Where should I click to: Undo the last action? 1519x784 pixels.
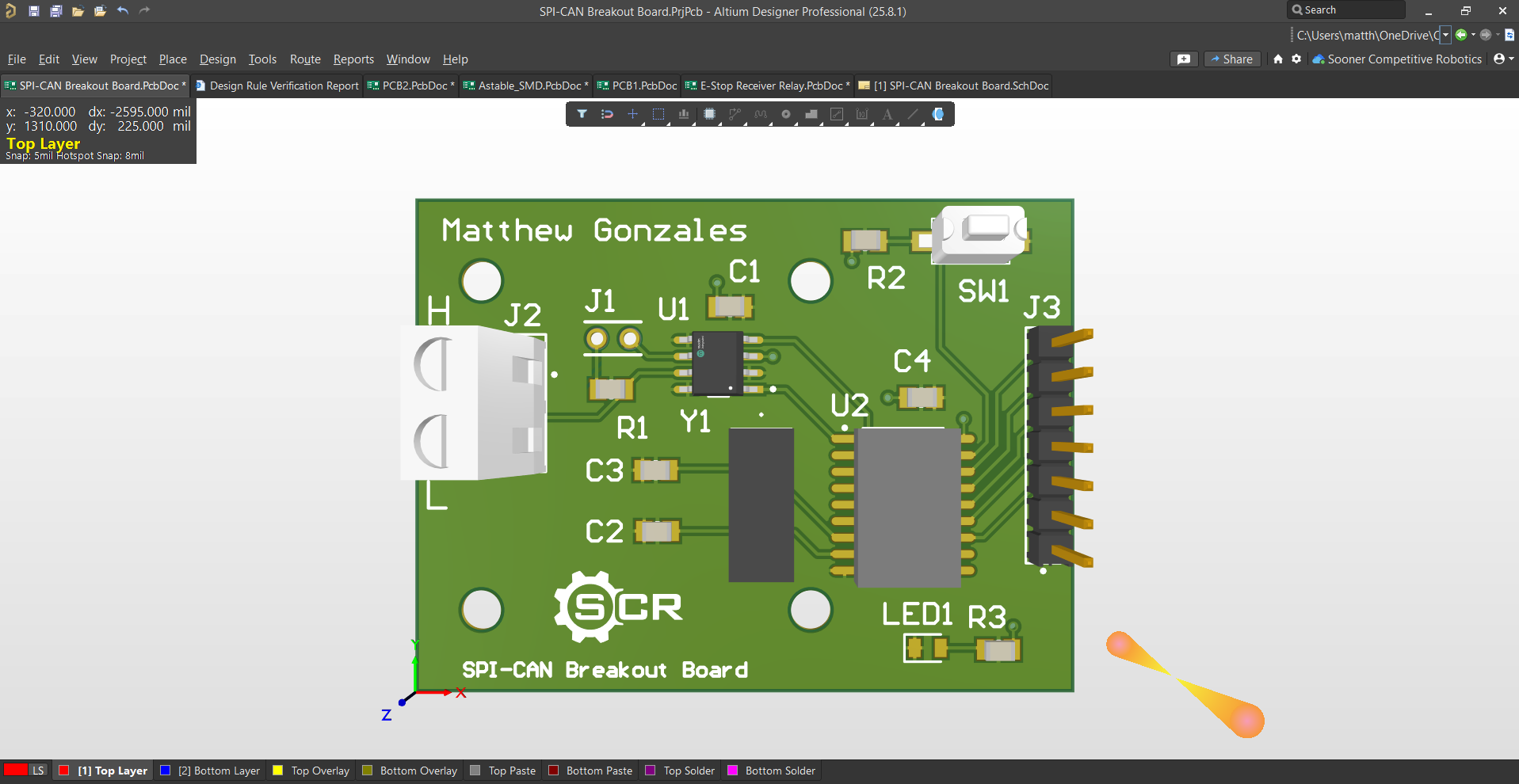pos(122,11)
